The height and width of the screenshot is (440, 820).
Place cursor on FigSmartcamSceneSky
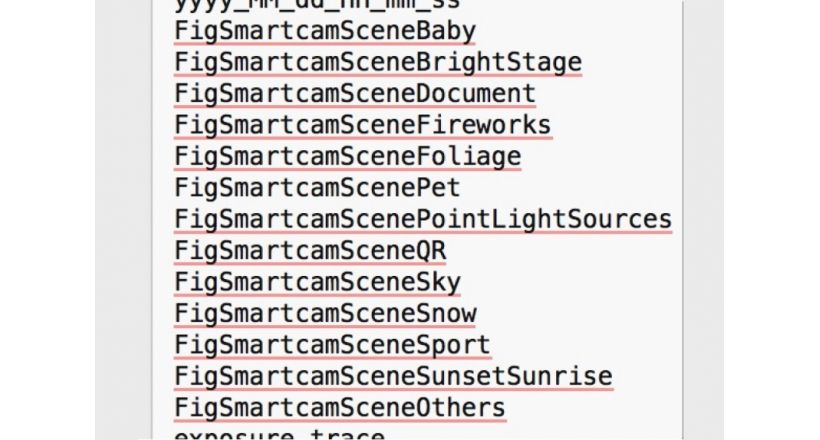pos(317,283)
